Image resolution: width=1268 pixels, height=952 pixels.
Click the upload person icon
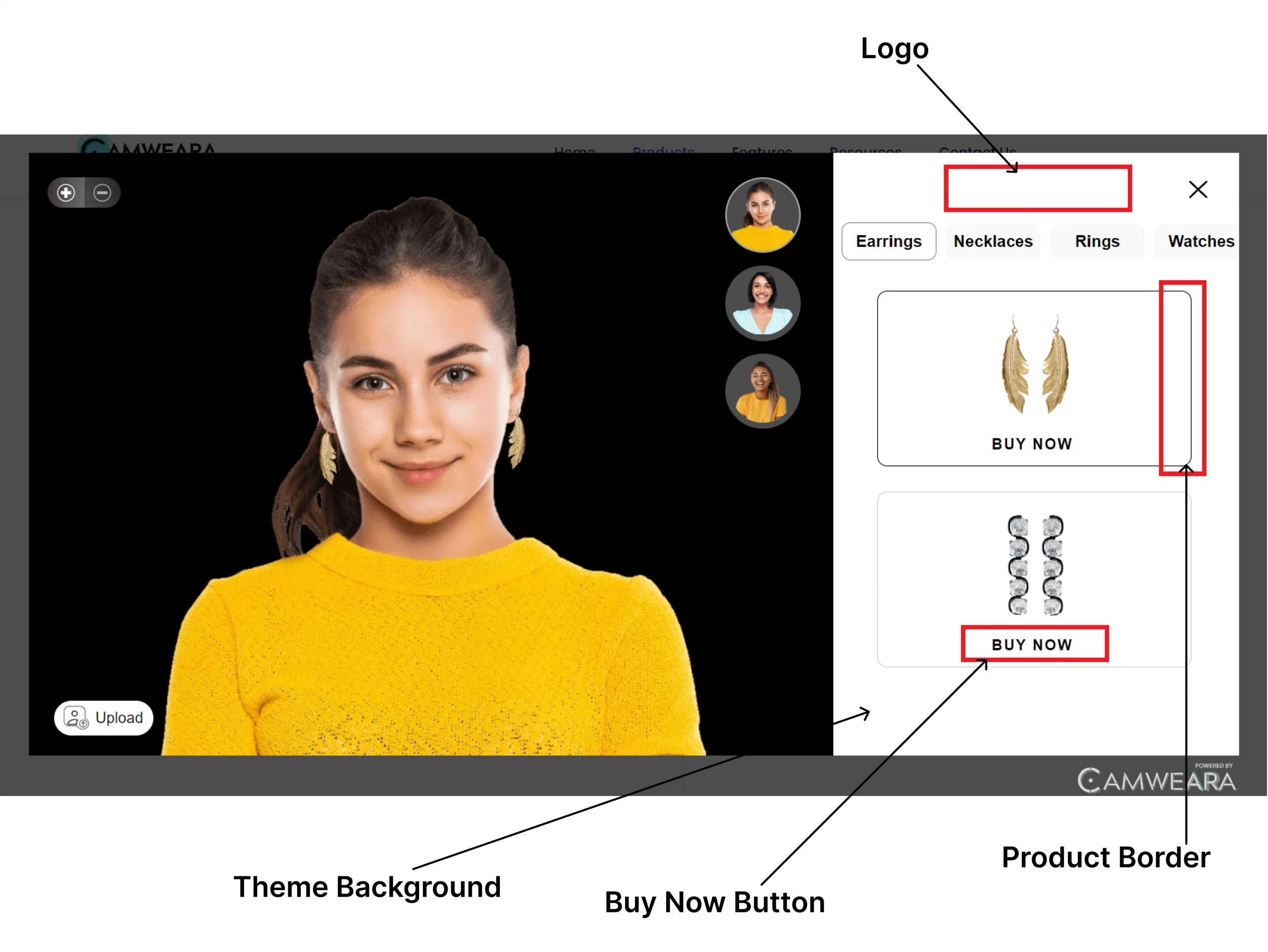coord(76,717)
